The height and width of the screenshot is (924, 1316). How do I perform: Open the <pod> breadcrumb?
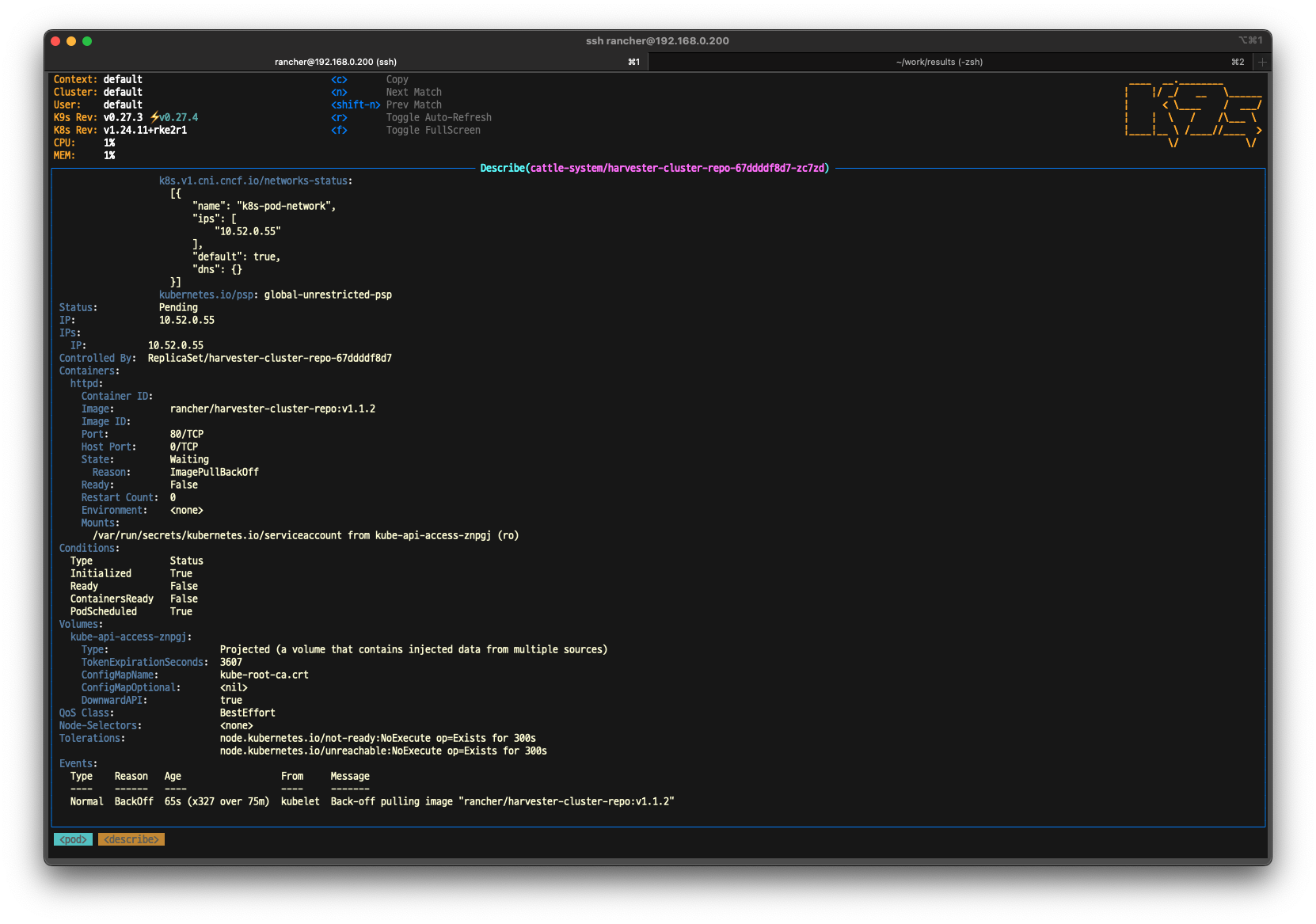(x=72, y=838)
